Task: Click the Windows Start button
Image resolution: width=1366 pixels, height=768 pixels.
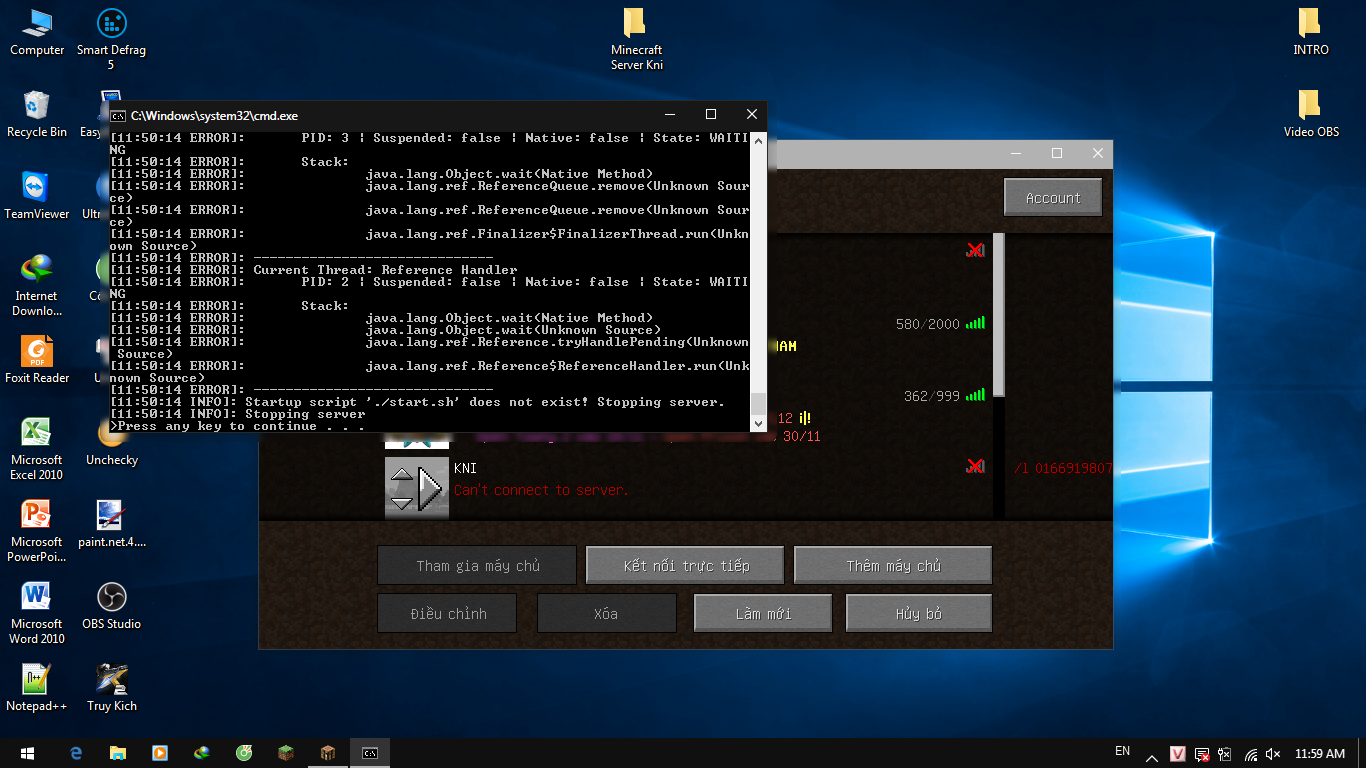Action: [27, 753]
